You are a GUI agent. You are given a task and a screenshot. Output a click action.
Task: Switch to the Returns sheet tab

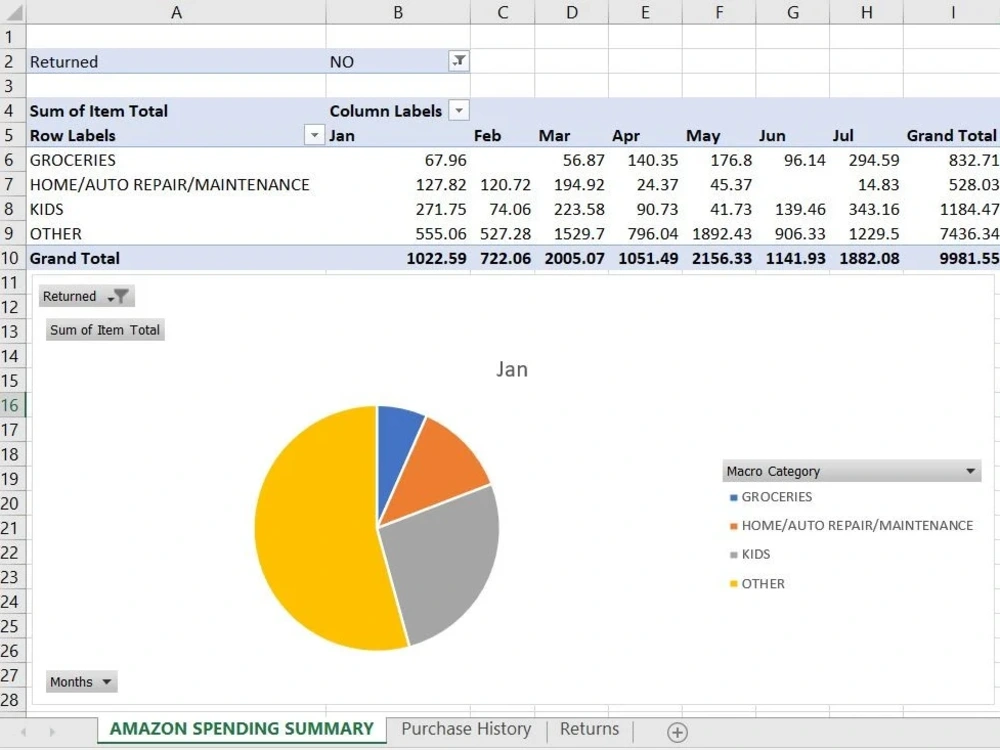[589, 729]
